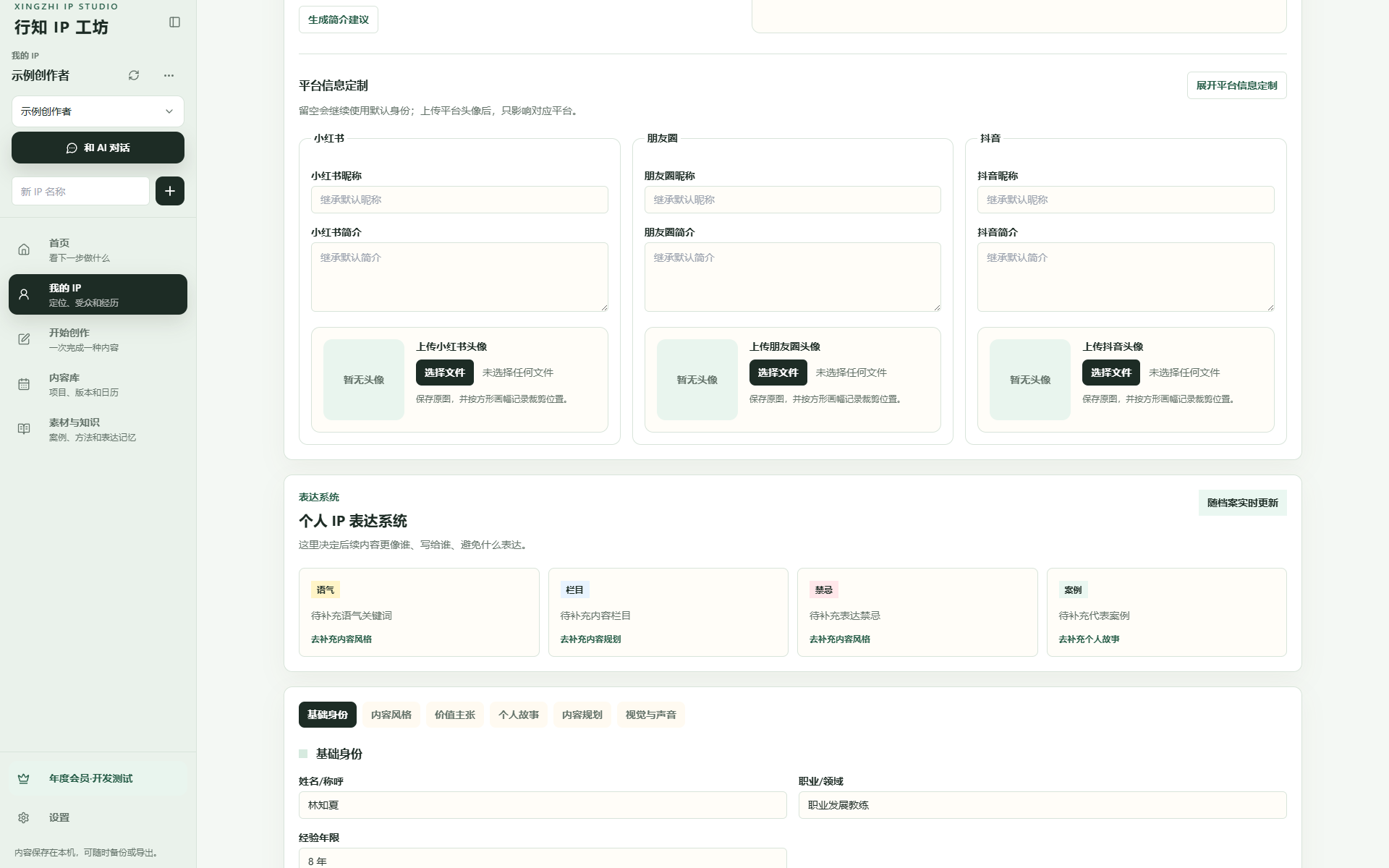
Task: Click the gear settings icon
Action: (x=24, y=817)
